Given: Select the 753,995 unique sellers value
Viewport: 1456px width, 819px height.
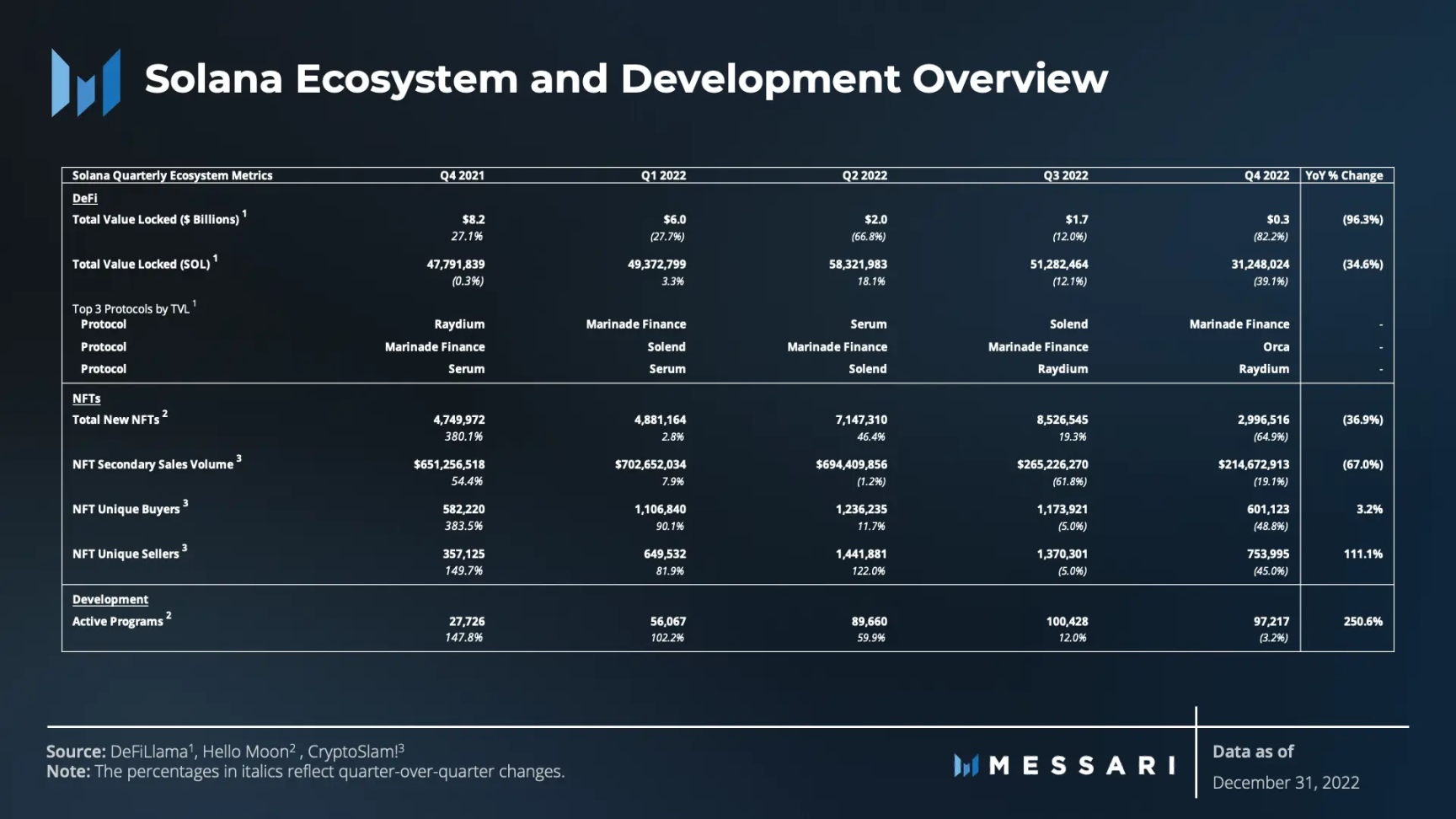Looking at the screenshot, I should (1268, 553).
